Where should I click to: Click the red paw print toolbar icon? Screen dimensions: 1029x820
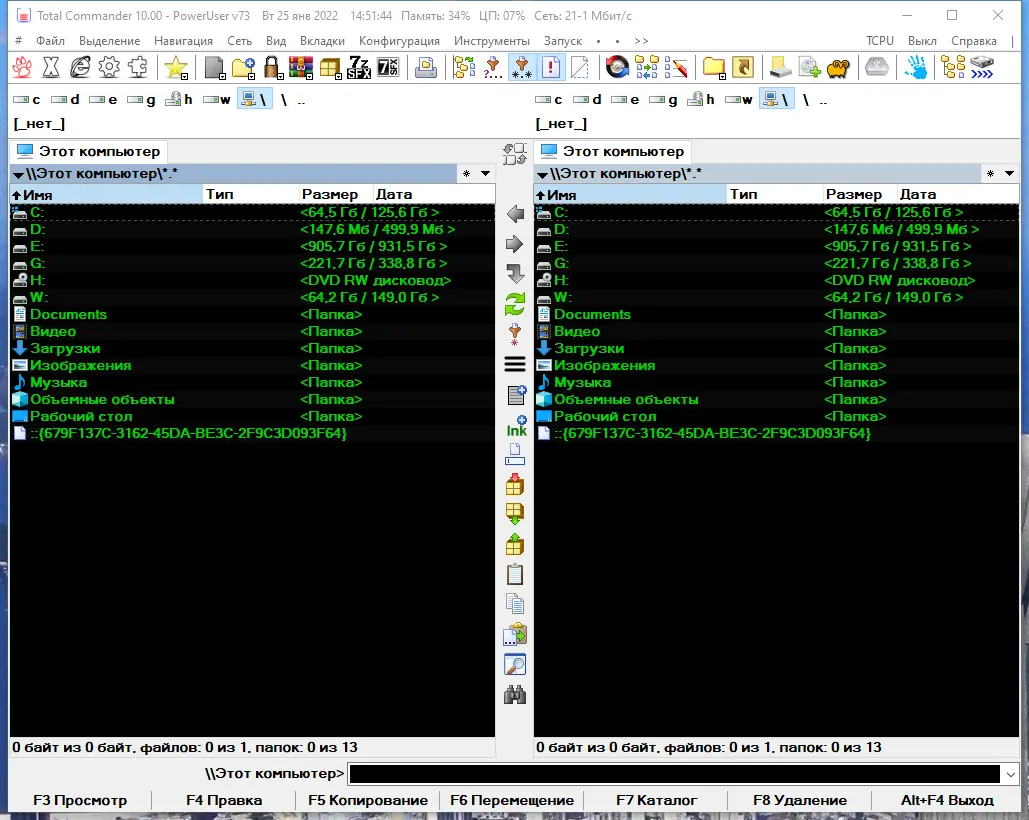pyautogui.click(x=22, y=67)
